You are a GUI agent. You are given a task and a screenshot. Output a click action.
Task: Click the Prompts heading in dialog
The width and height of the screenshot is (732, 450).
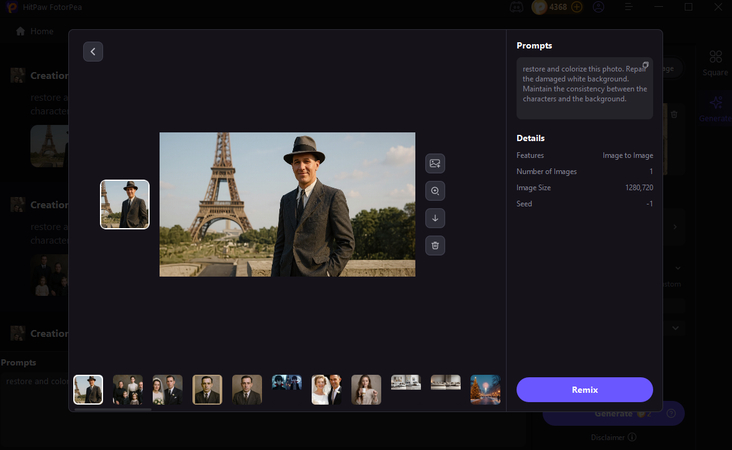click(534, 46)
